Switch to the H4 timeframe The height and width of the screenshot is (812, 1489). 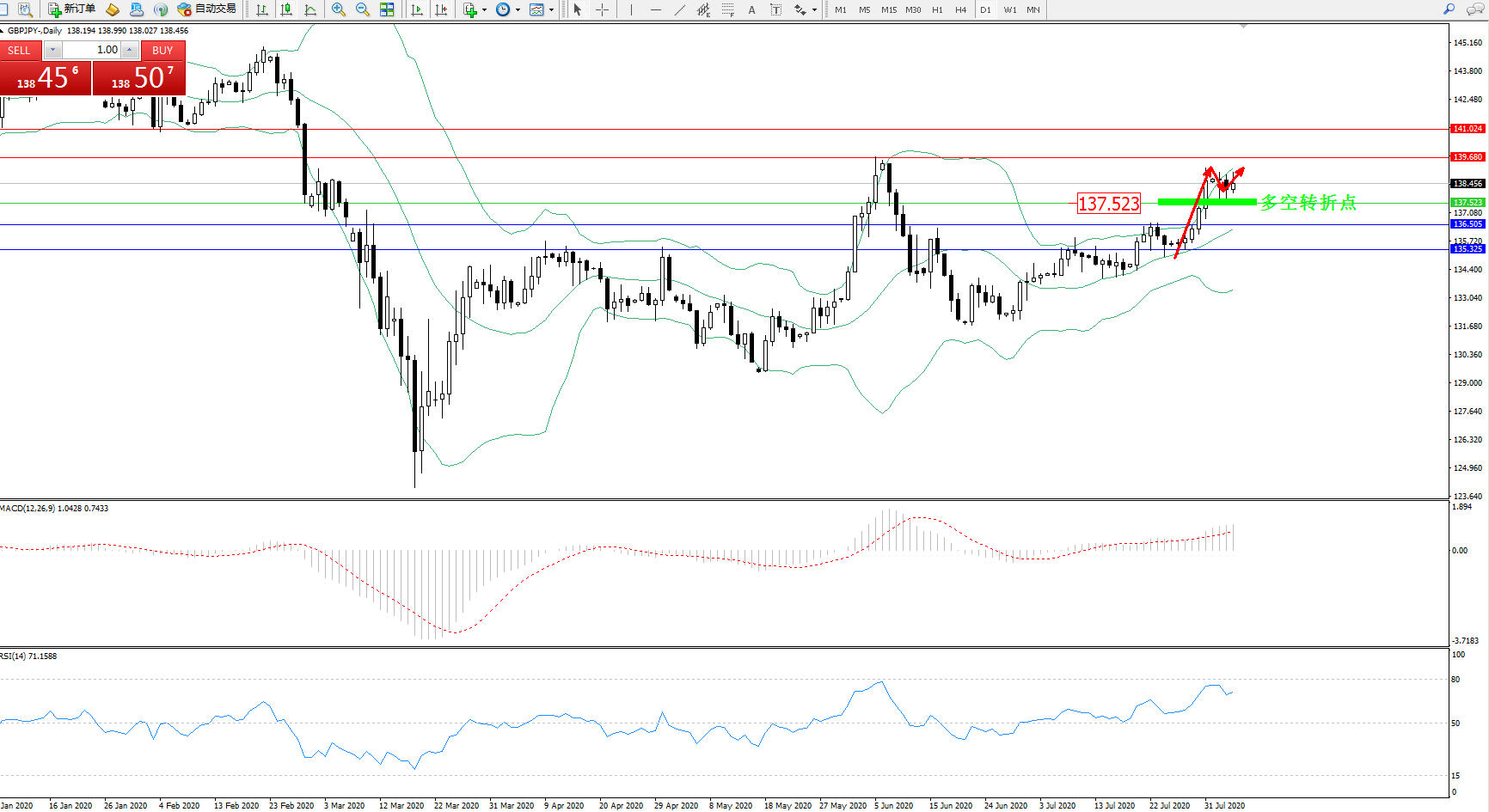point(960,9)
